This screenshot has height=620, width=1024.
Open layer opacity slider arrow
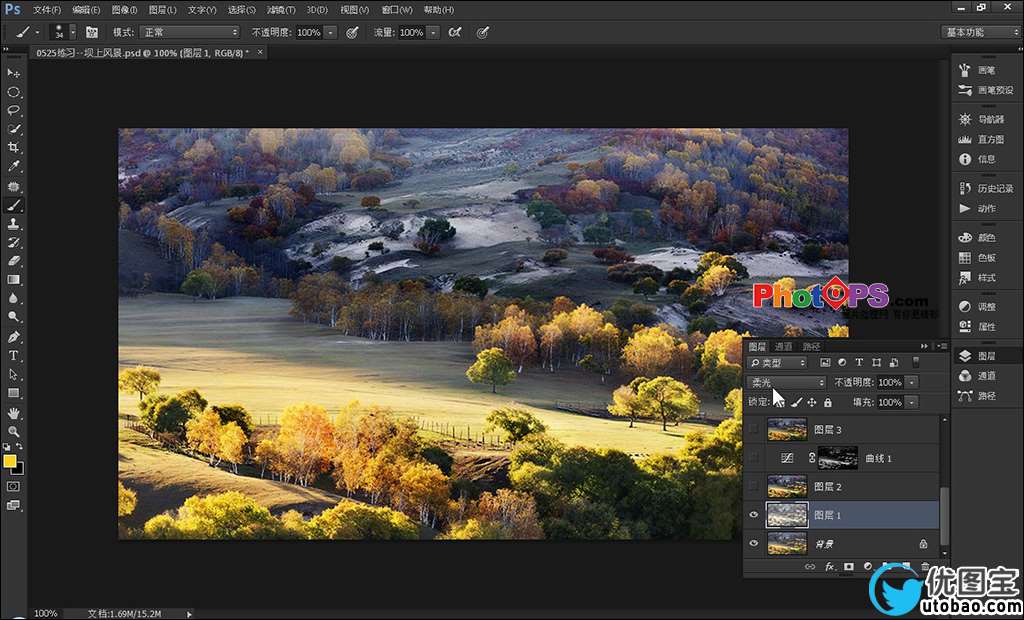pos(912,382)
